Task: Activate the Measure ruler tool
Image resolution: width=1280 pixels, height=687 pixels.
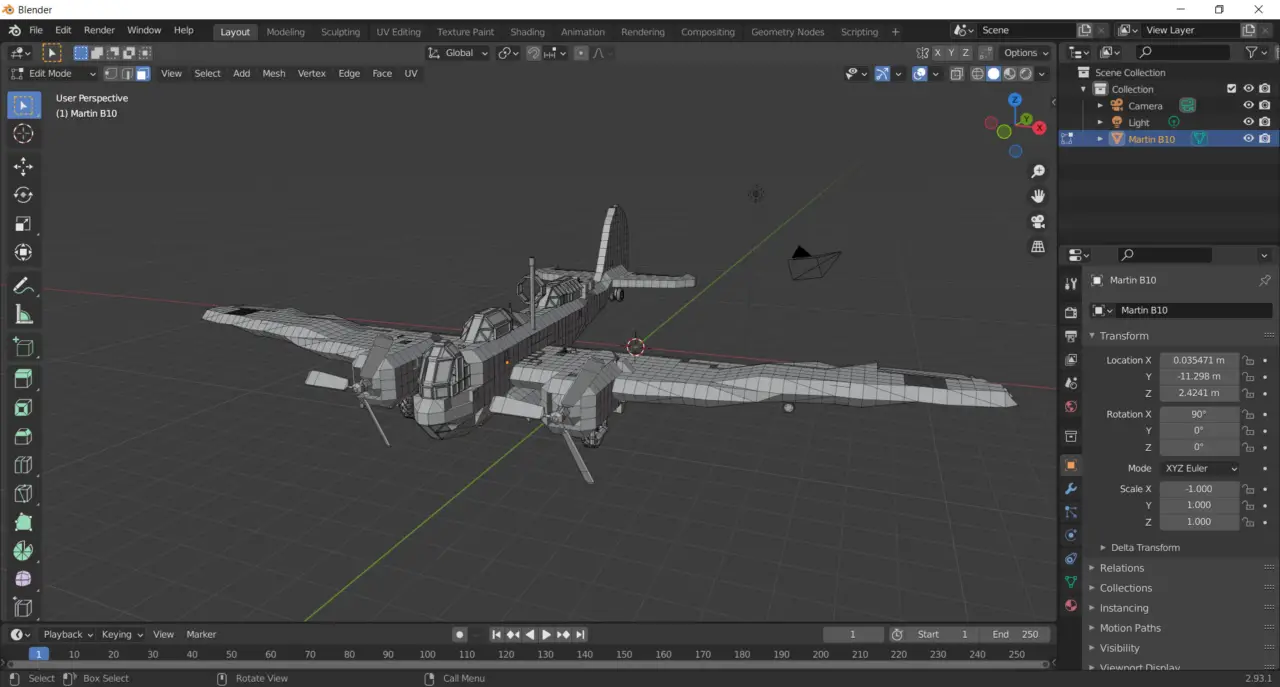Action: tap(24, 315)
